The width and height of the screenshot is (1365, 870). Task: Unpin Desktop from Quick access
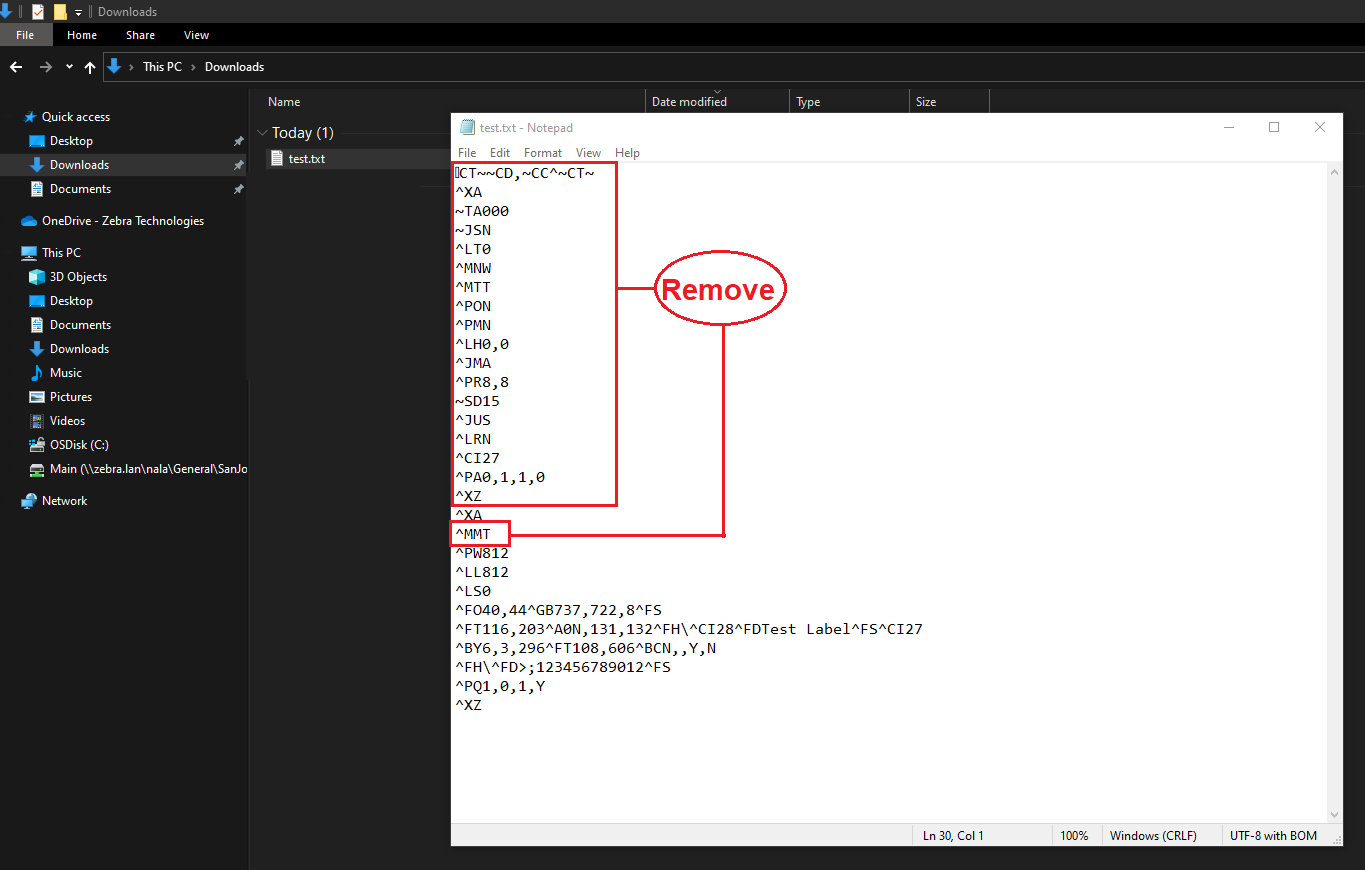[x=239, y=140]
